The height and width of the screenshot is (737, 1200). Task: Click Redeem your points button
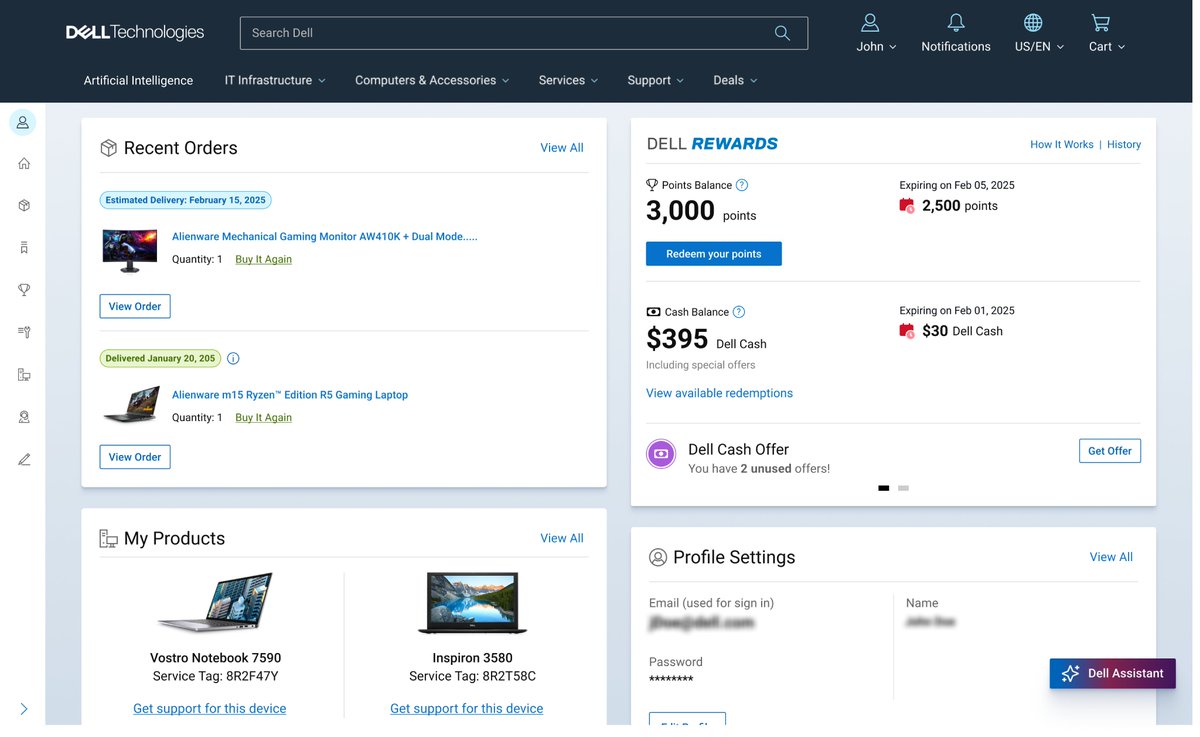(714, 254)
